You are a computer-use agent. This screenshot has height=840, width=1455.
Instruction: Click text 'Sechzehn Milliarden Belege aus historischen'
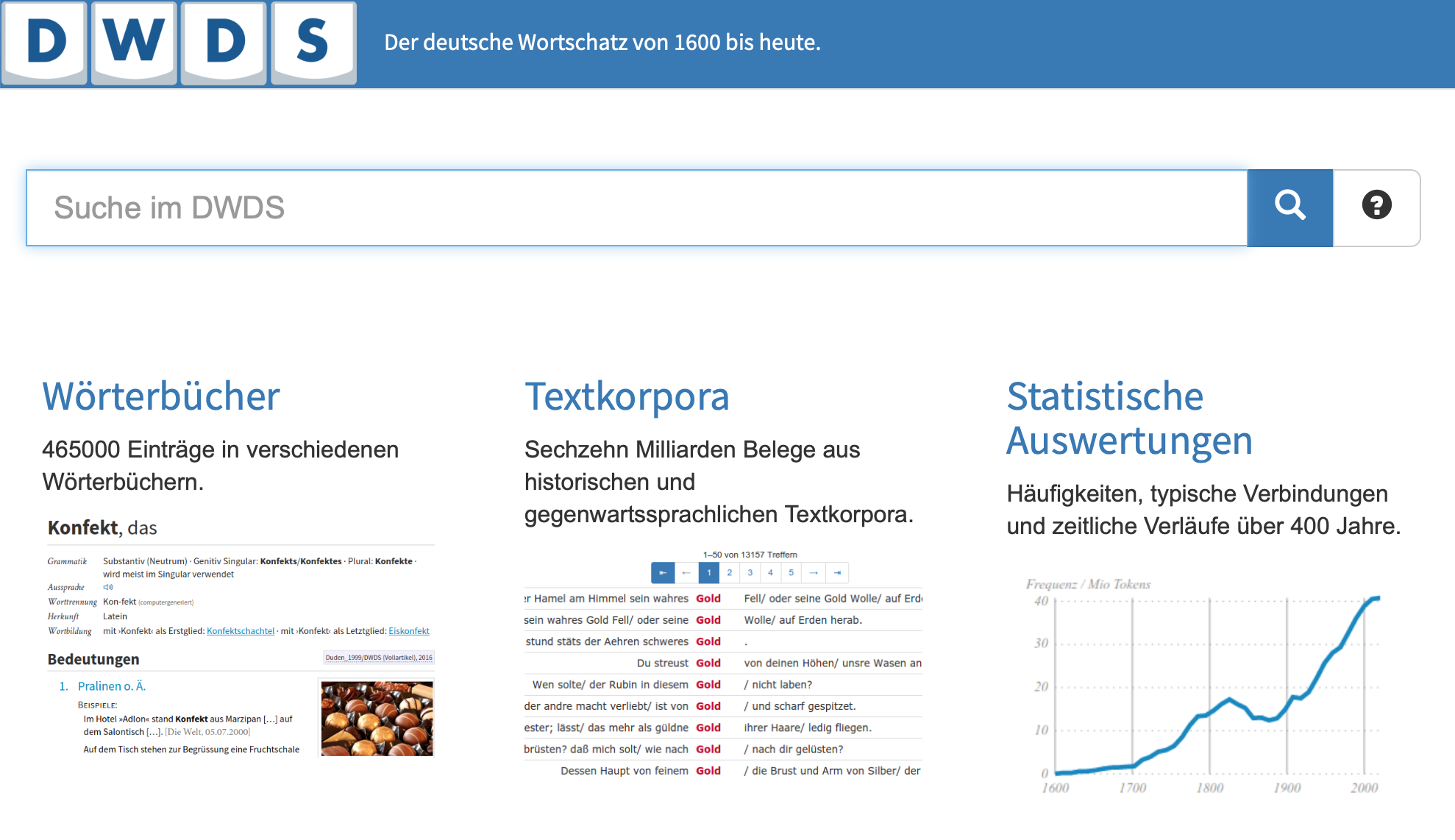pos(692,466)
